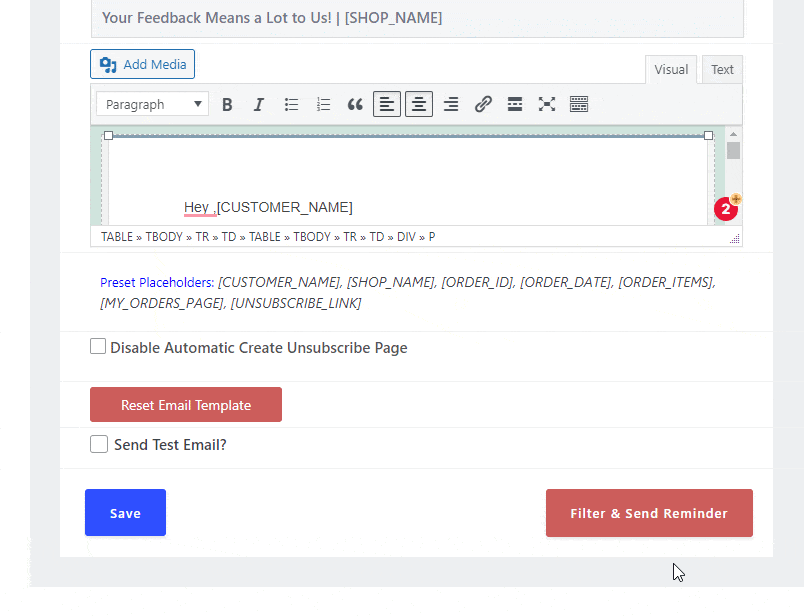The image size is (804, 616).
Task: Click the [ORDER_ID] placeholder text
Action: [477, 283]
